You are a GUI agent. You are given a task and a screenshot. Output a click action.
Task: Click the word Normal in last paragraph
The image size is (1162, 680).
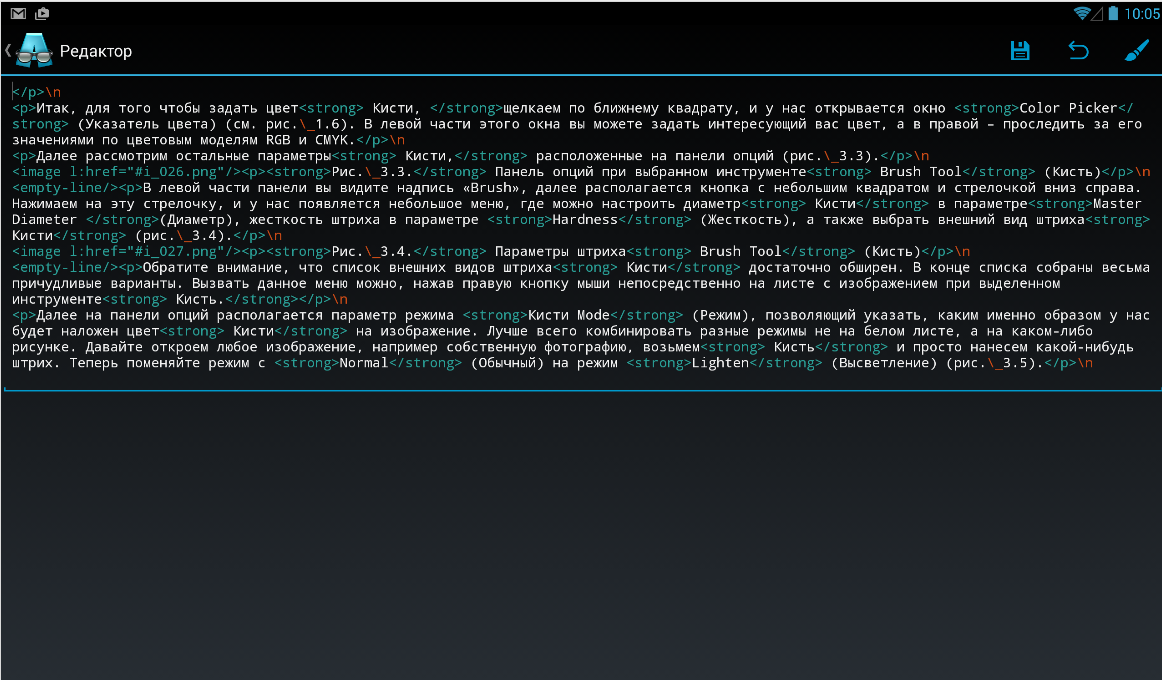[364, 363]
